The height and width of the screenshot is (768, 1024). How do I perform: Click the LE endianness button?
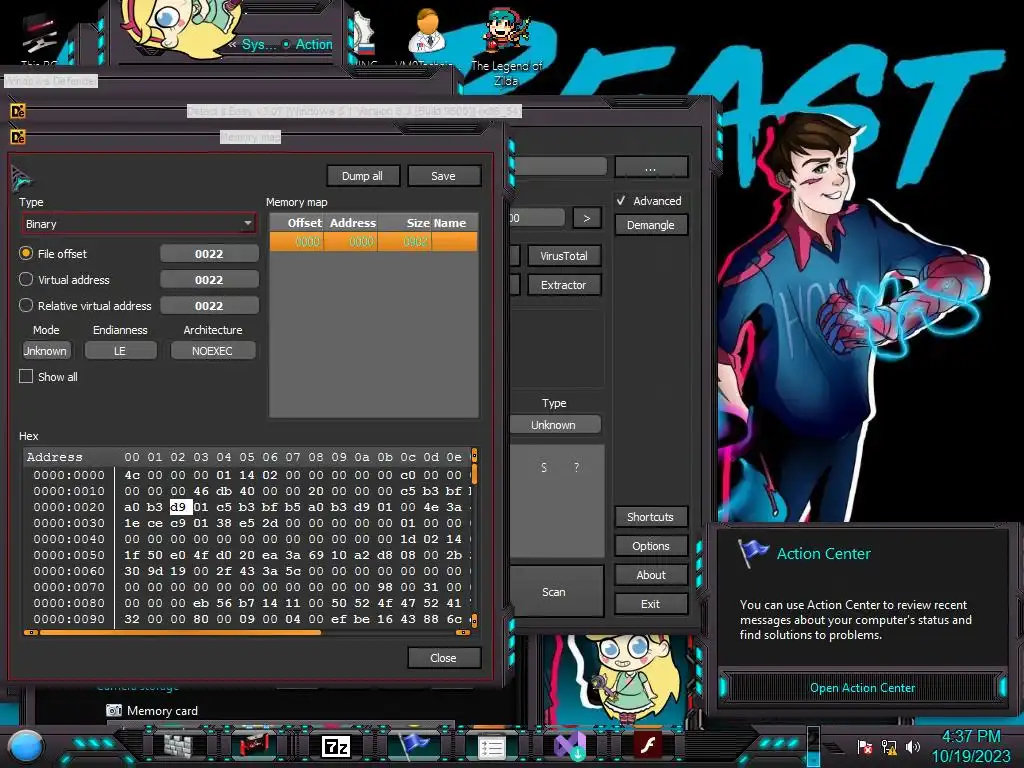pyautogui.click(x=120, y=351)
